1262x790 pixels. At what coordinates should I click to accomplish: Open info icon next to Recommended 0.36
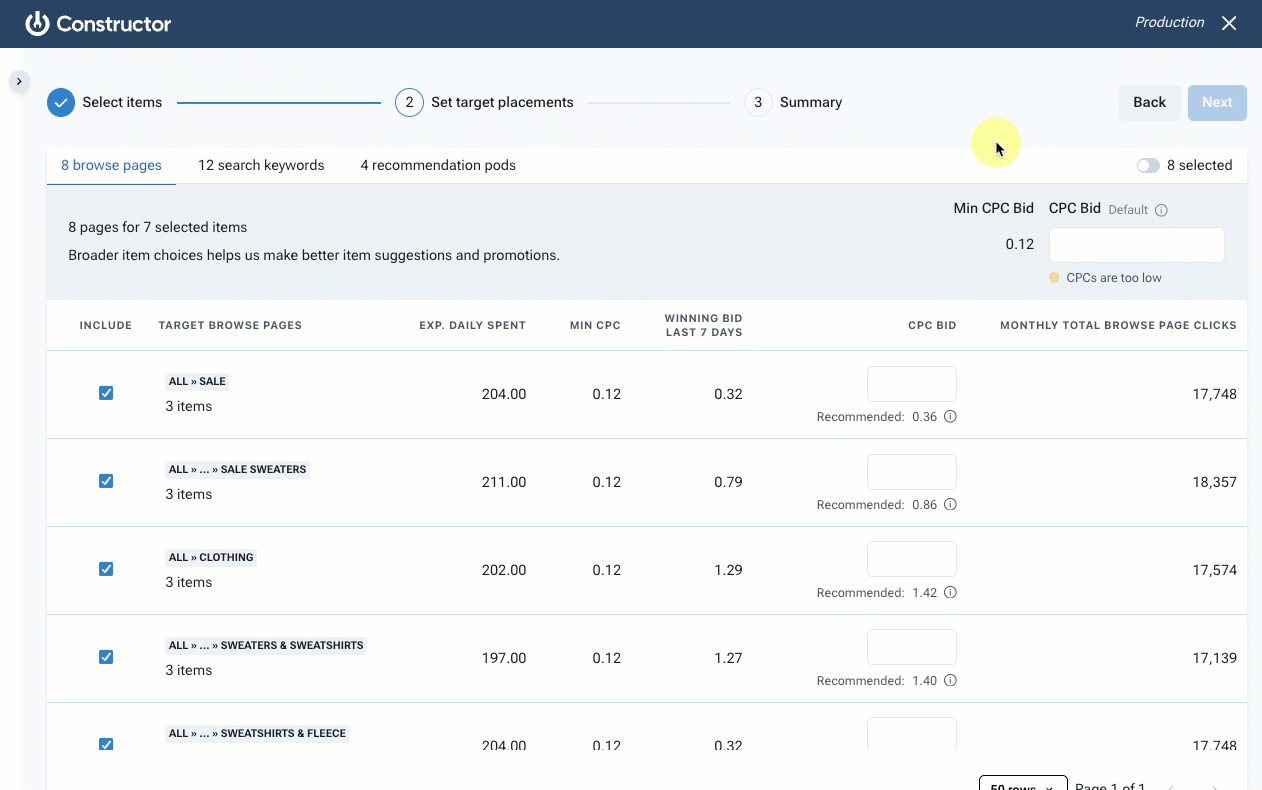[x=951, y=416]
